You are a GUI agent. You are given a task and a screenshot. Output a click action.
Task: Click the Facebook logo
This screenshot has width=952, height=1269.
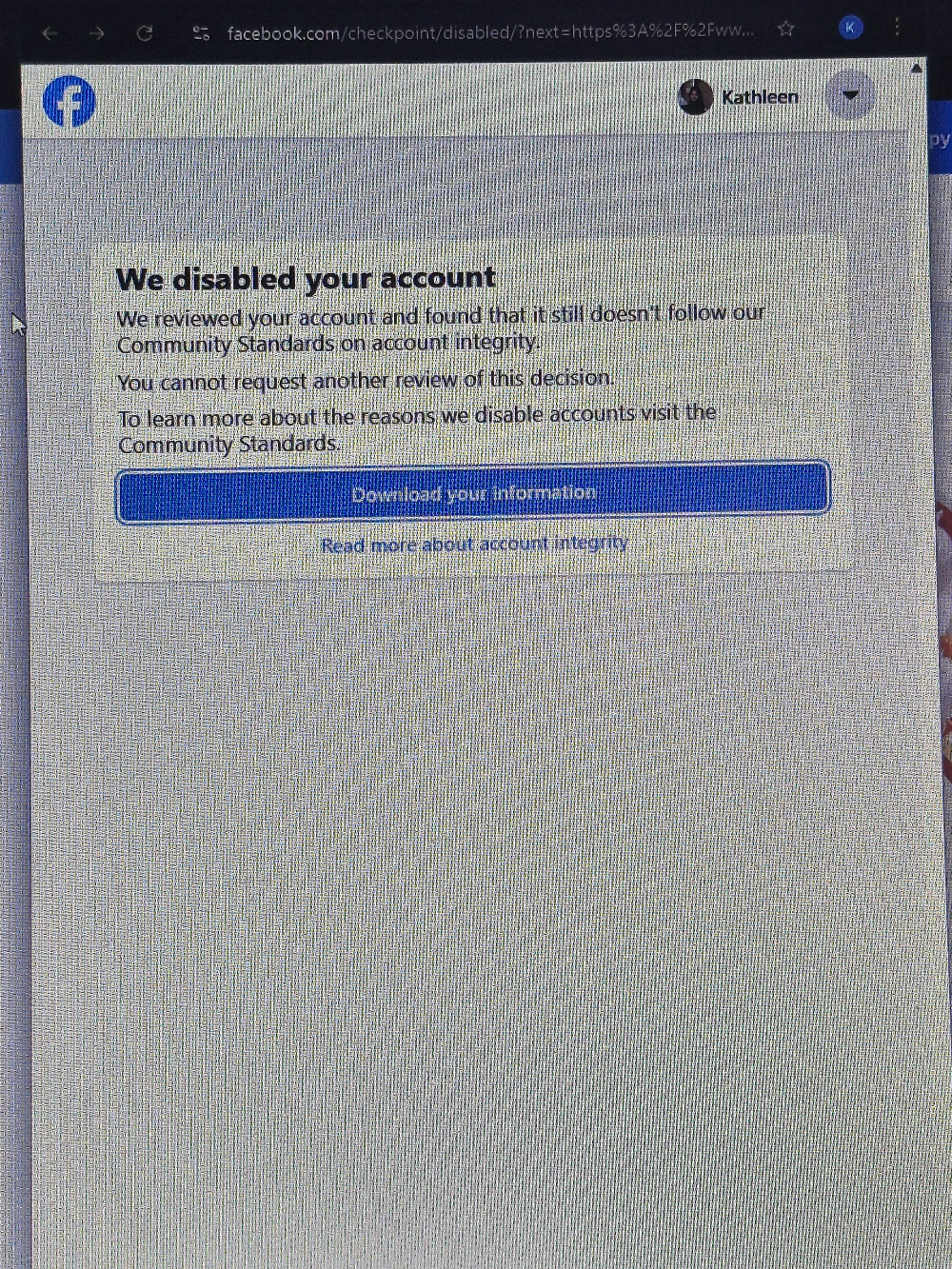tap(69, 102)
